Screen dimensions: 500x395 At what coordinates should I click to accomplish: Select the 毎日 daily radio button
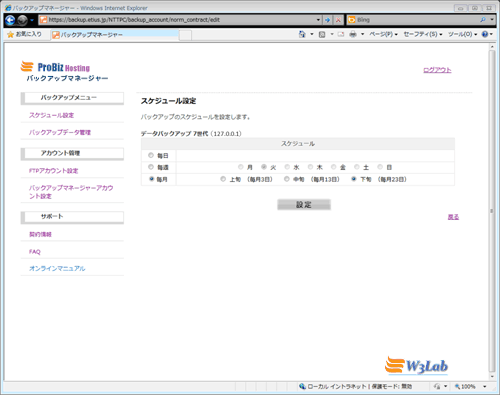tap(151, 155)
